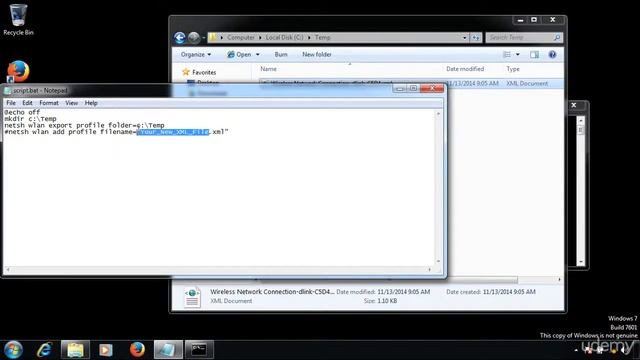Click Notepad horizontal scrollbar right arrow

(429, 269)
